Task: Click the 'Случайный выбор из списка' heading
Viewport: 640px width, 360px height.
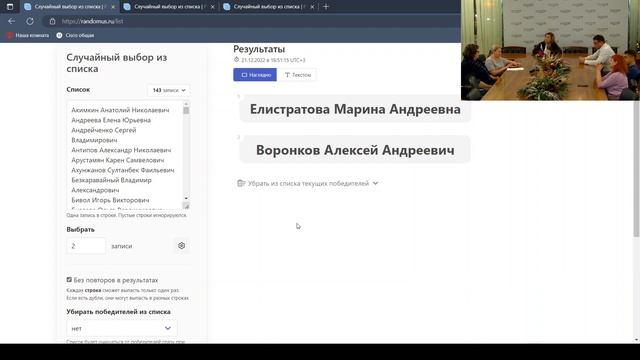Action: click(x=117, y=63)
